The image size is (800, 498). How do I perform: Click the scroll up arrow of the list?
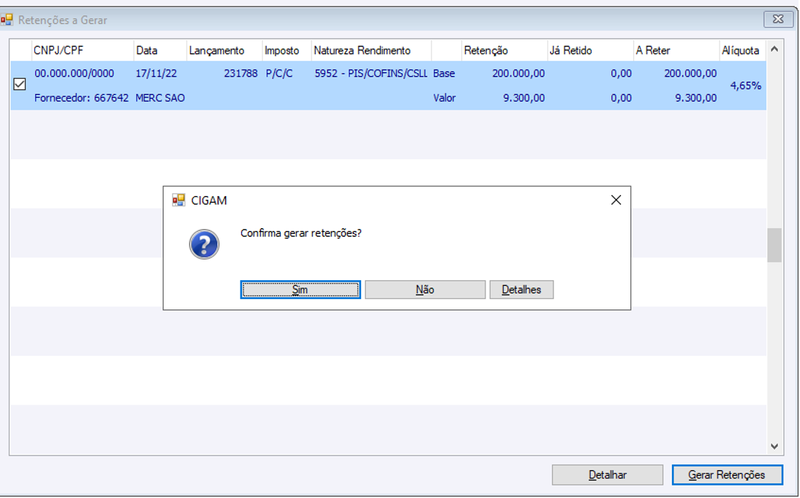(x=774, y=49)
